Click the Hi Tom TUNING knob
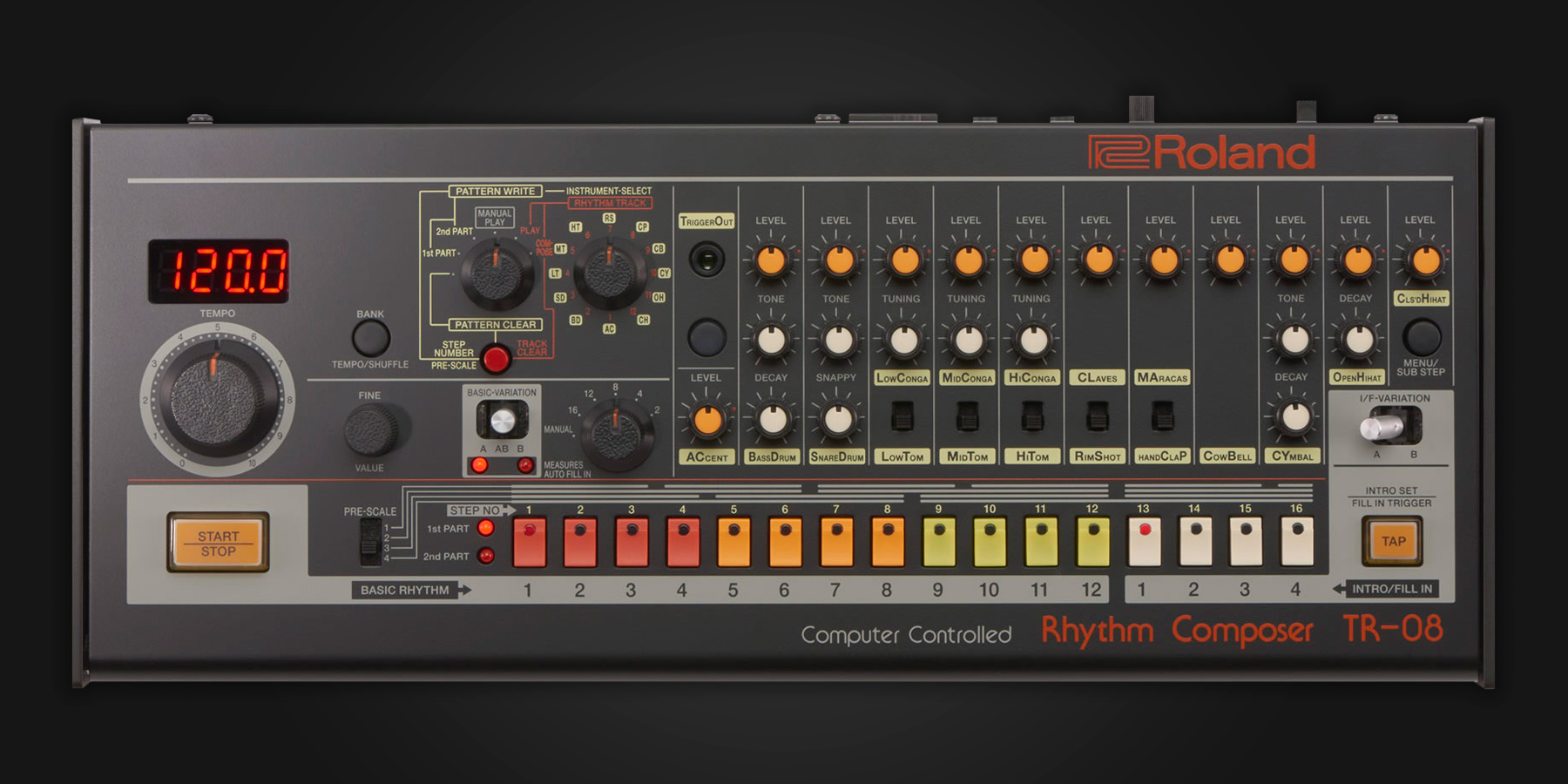 1033,340
